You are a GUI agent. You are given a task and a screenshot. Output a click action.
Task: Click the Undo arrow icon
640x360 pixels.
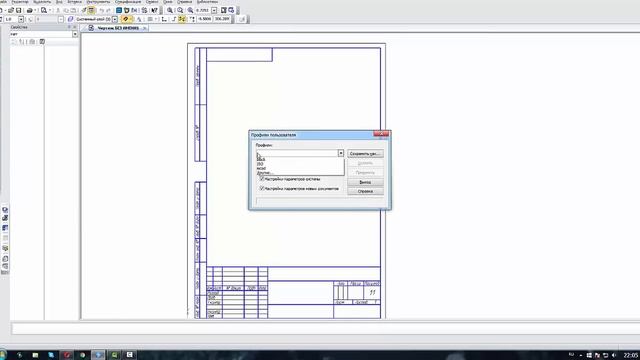(x=101, y=10)
